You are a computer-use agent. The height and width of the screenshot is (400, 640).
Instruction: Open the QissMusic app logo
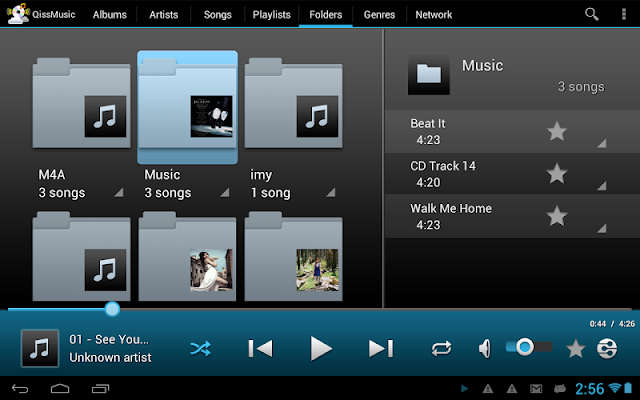(x=18, y=14)
